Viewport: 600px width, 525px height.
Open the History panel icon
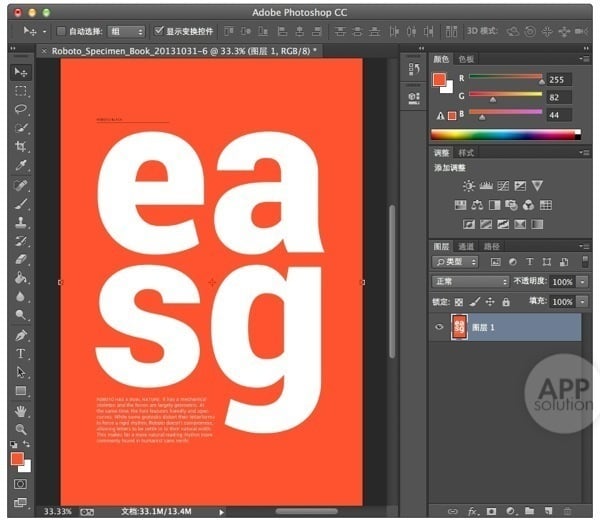click(x=411, y=69)
